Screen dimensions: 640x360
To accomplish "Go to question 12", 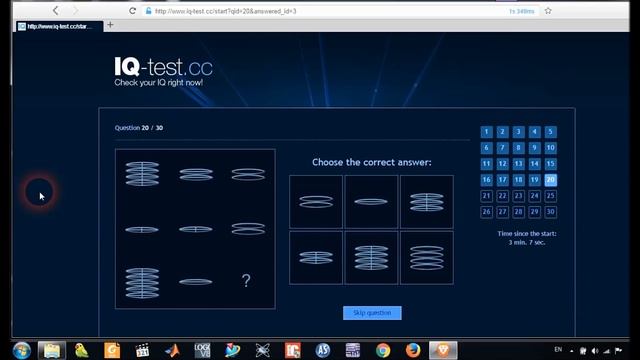I will click(x=502, y=164).
